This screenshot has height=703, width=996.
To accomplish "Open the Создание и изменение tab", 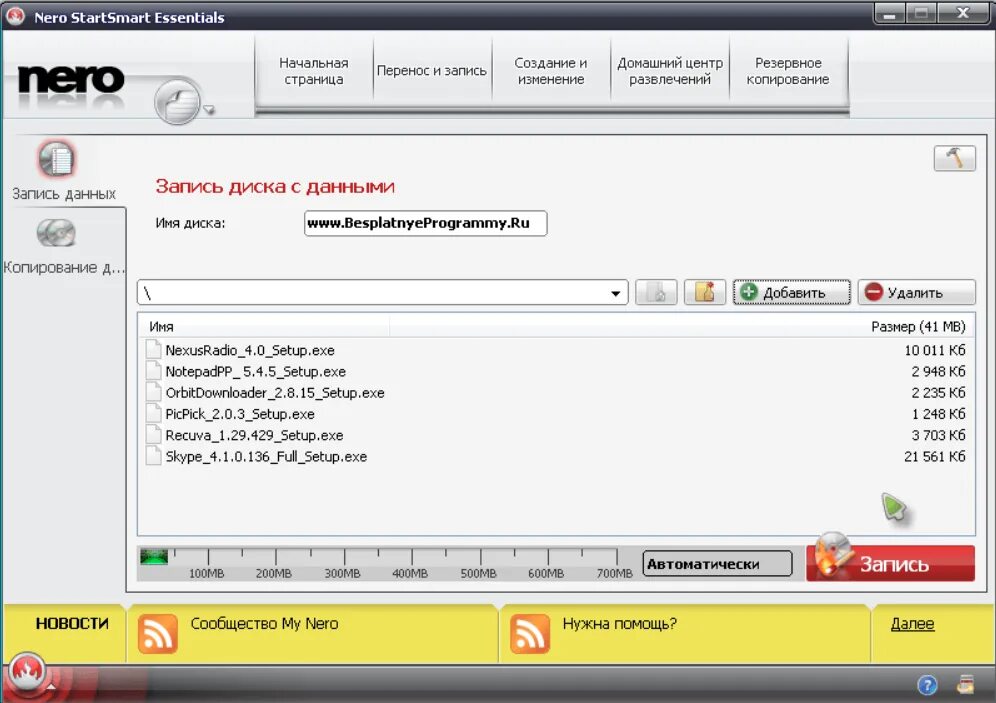I will pyautogui.click(x=551, y=71).
